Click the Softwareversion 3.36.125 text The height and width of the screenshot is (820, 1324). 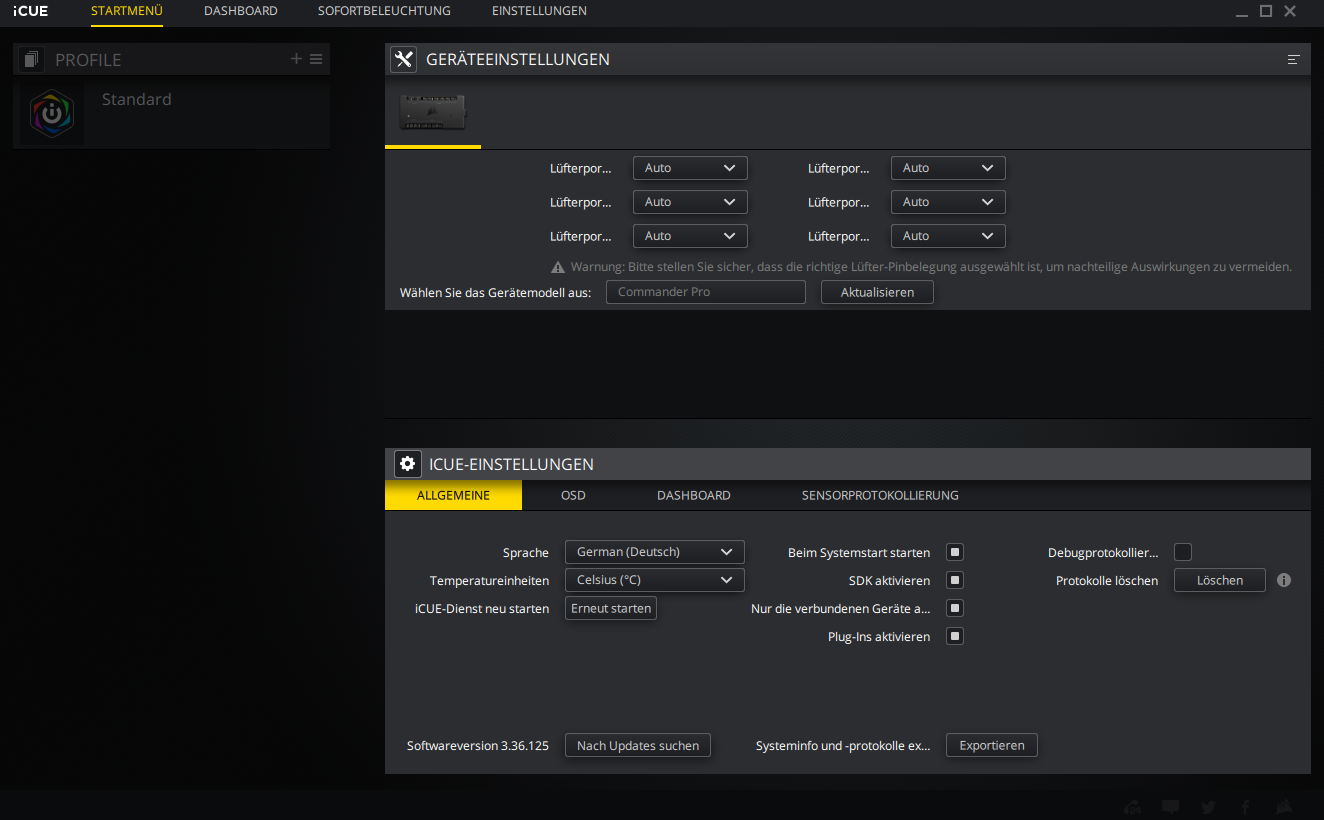pos(478,746)
